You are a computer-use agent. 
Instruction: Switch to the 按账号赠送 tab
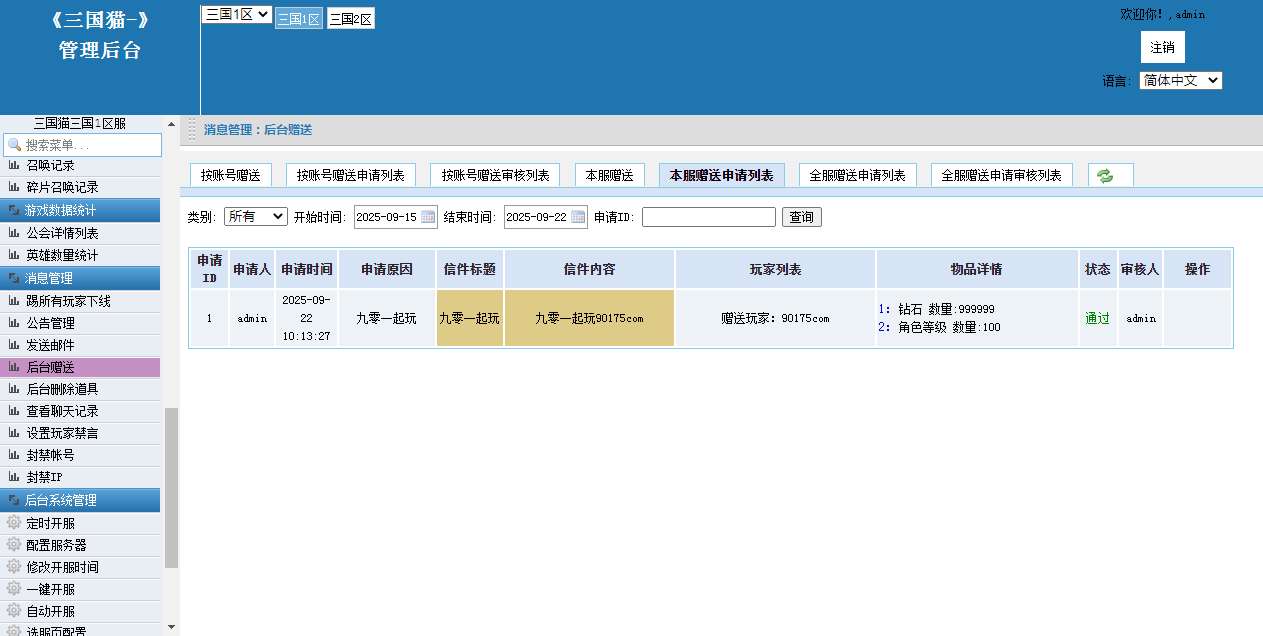point(230,175)
